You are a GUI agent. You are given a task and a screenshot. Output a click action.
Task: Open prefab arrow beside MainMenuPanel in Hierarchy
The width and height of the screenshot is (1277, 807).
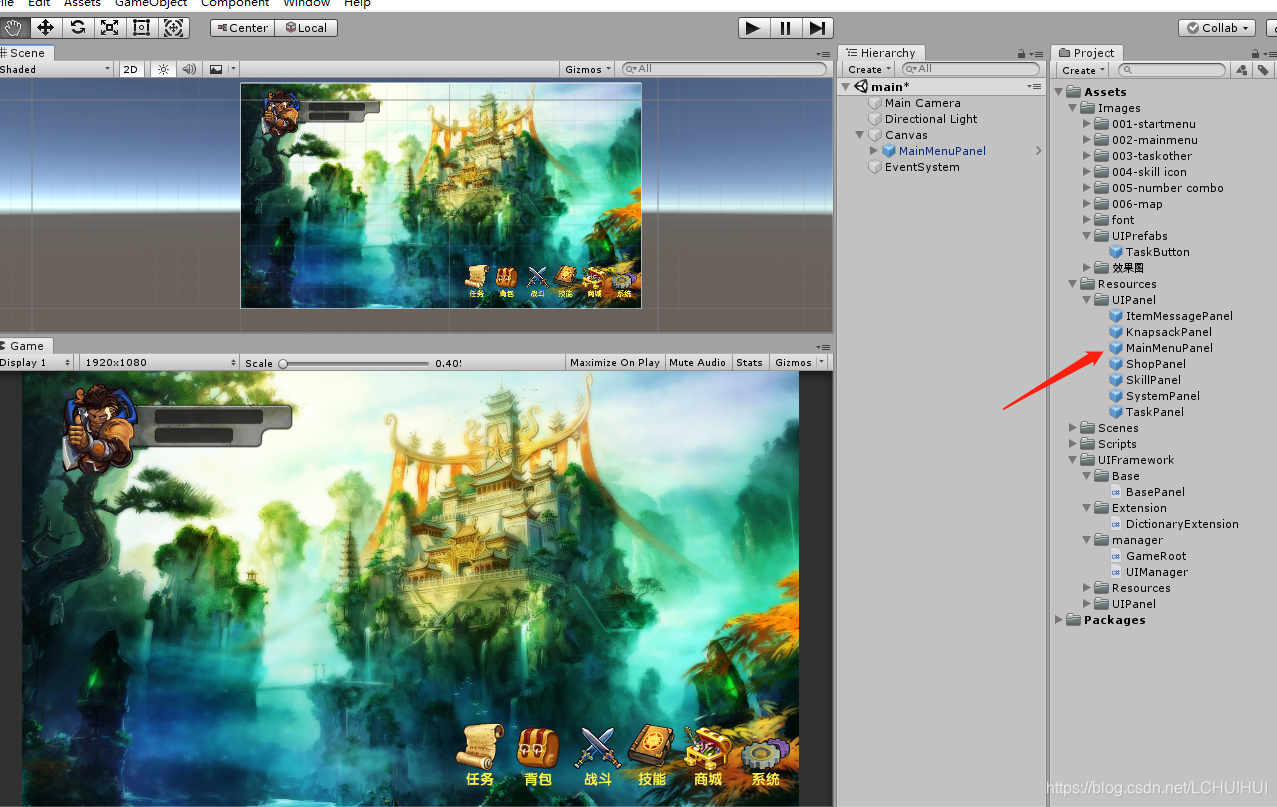1038,151
